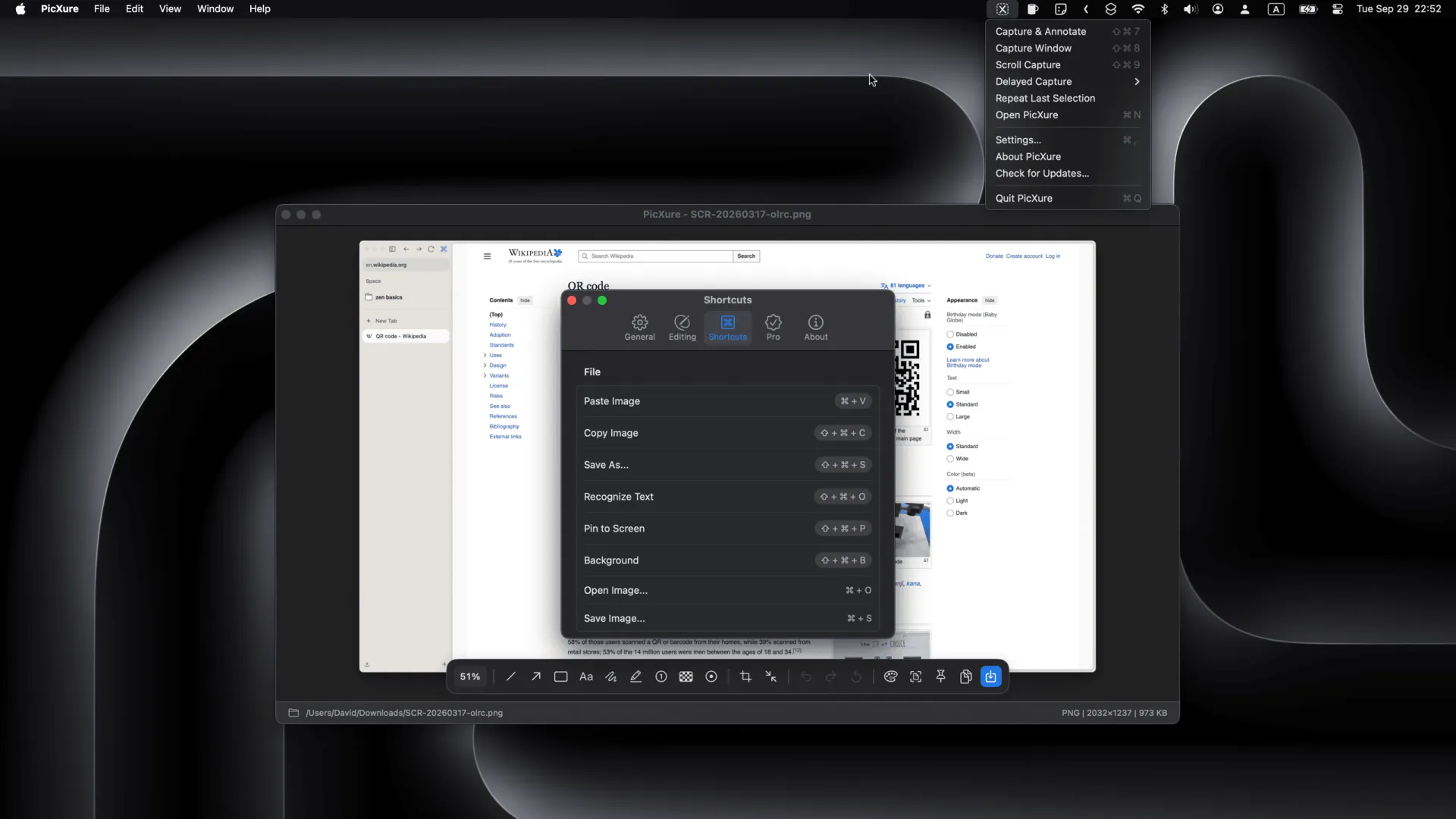The image size is (1456, 819).
Task: Open Settings... from the dropdown menu
Action: coord(1068,140)
